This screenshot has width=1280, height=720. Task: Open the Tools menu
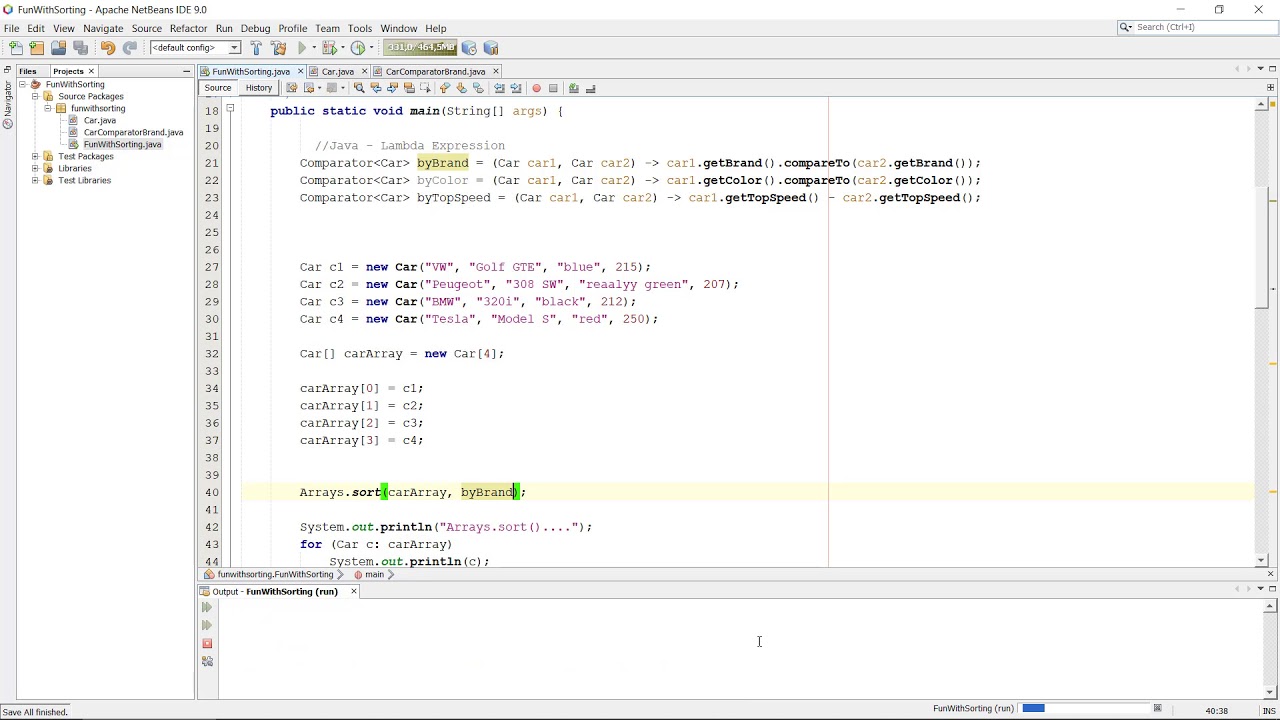pos(360,28)
